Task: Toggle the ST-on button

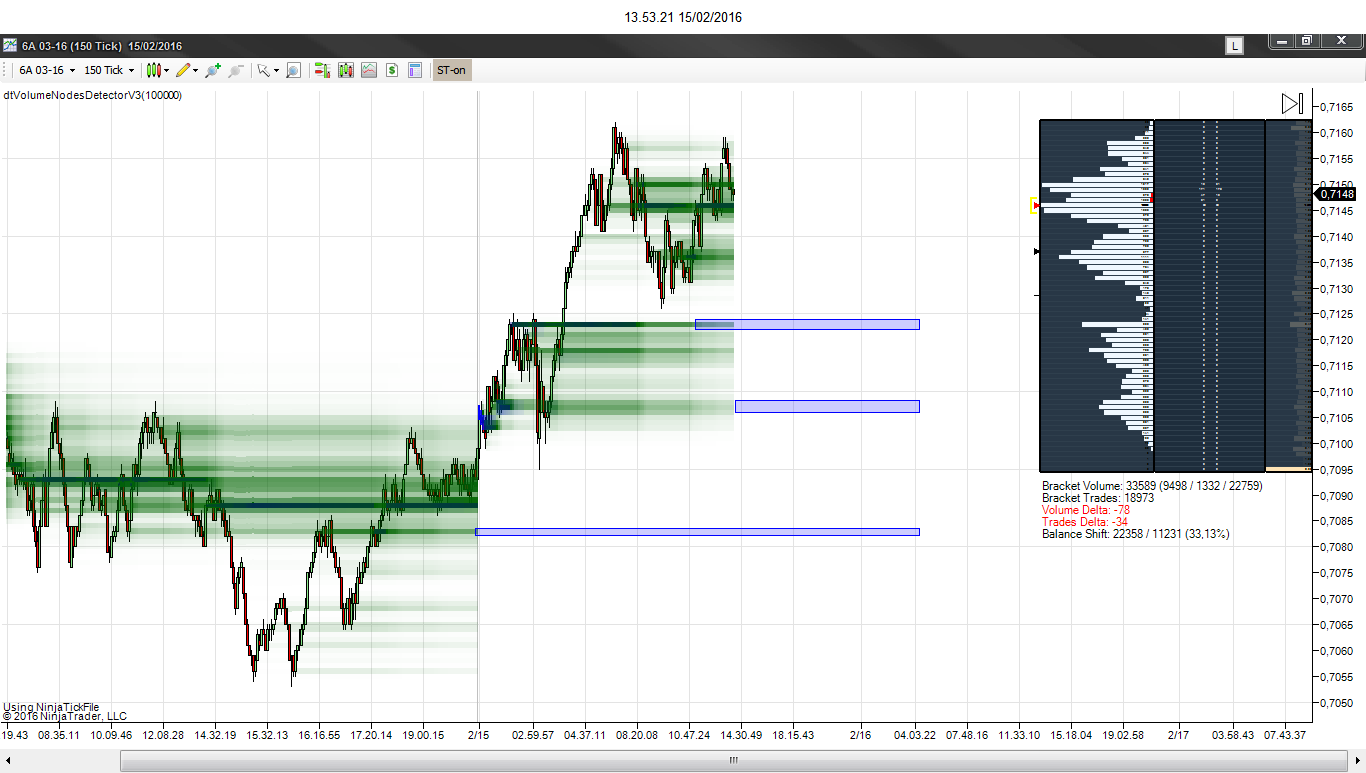Action: click(452, 70)
